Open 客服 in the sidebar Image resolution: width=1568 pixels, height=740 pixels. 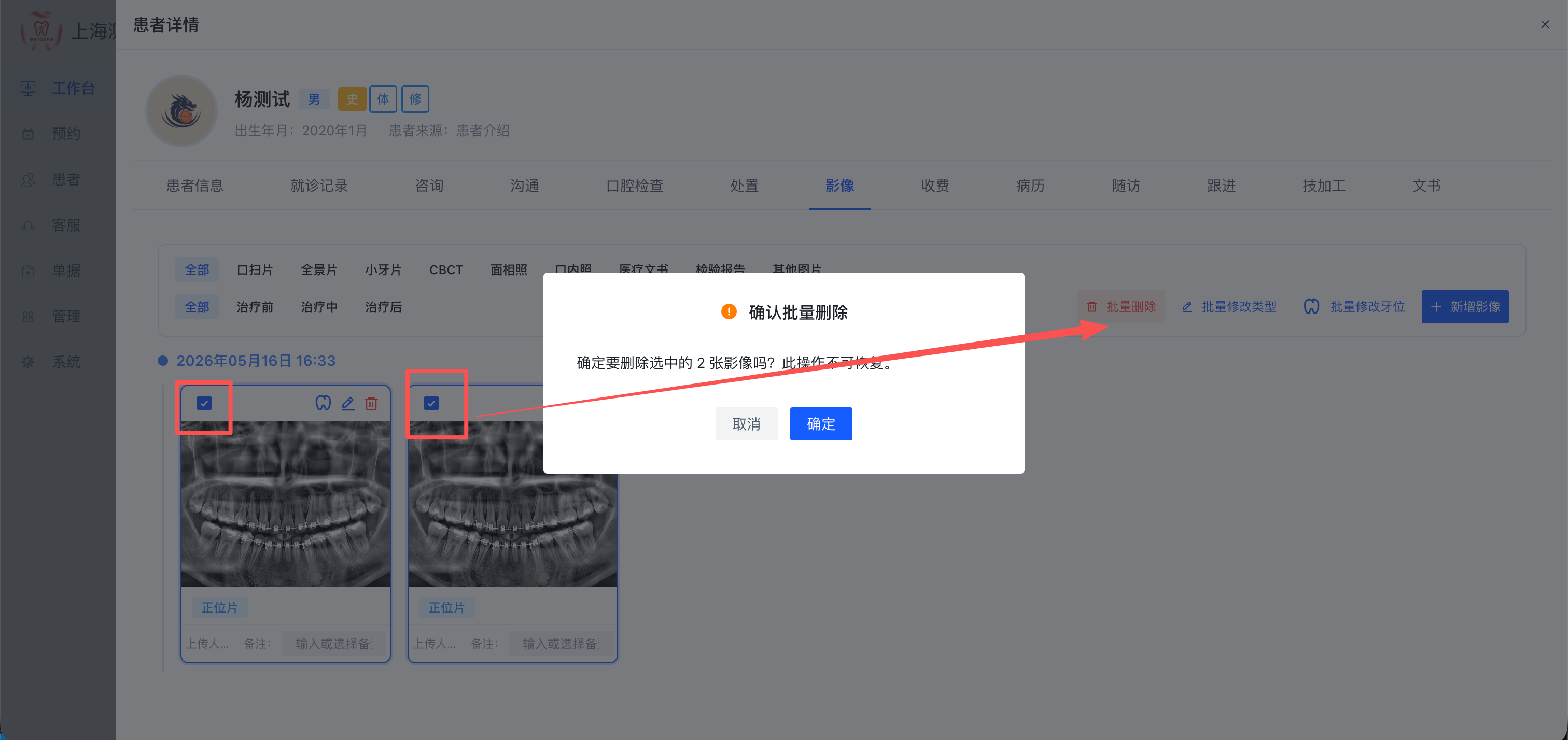coord(58,225)
